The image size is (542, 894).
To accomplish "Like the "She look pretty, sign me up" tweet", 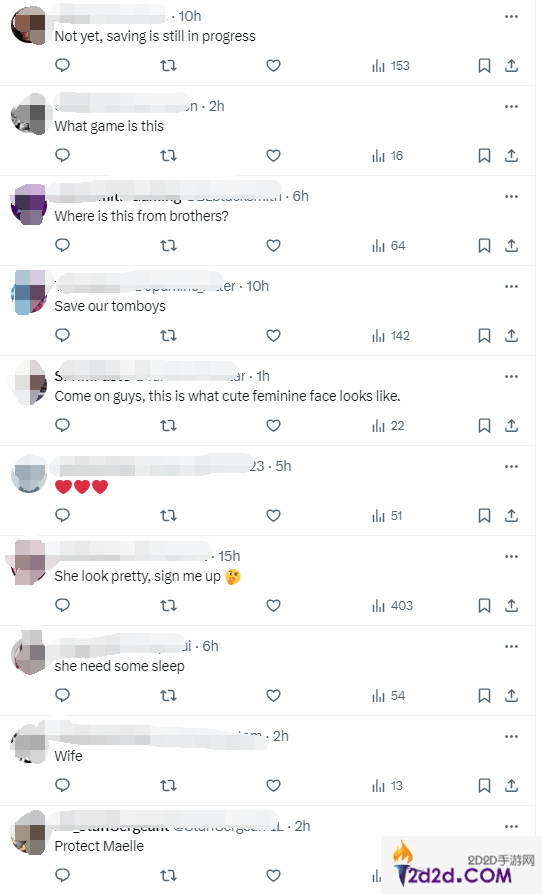I will [x=274, y=606].
